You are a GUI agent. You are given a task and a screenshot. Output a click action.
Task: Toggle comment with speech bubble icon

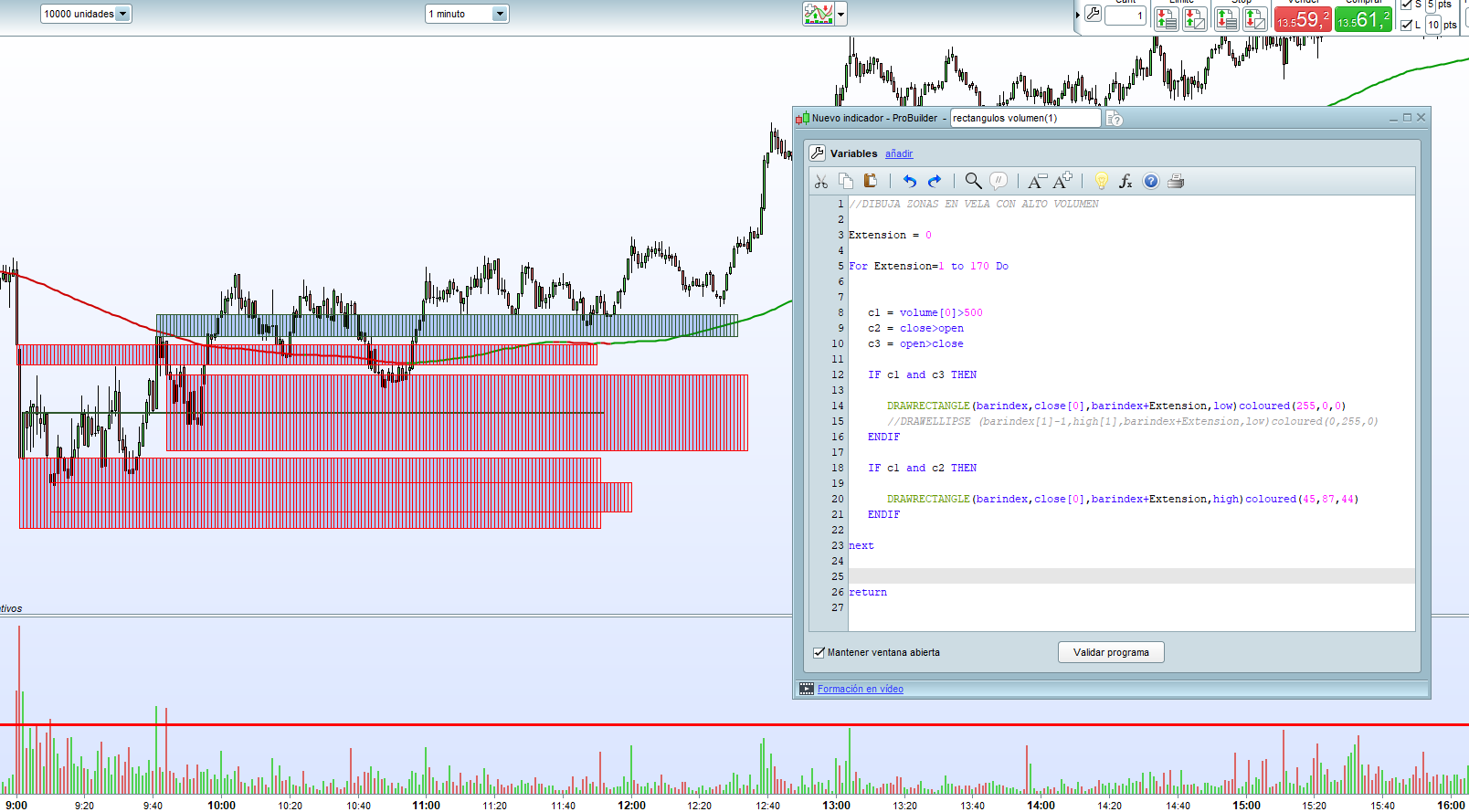(x=999, y=181)
